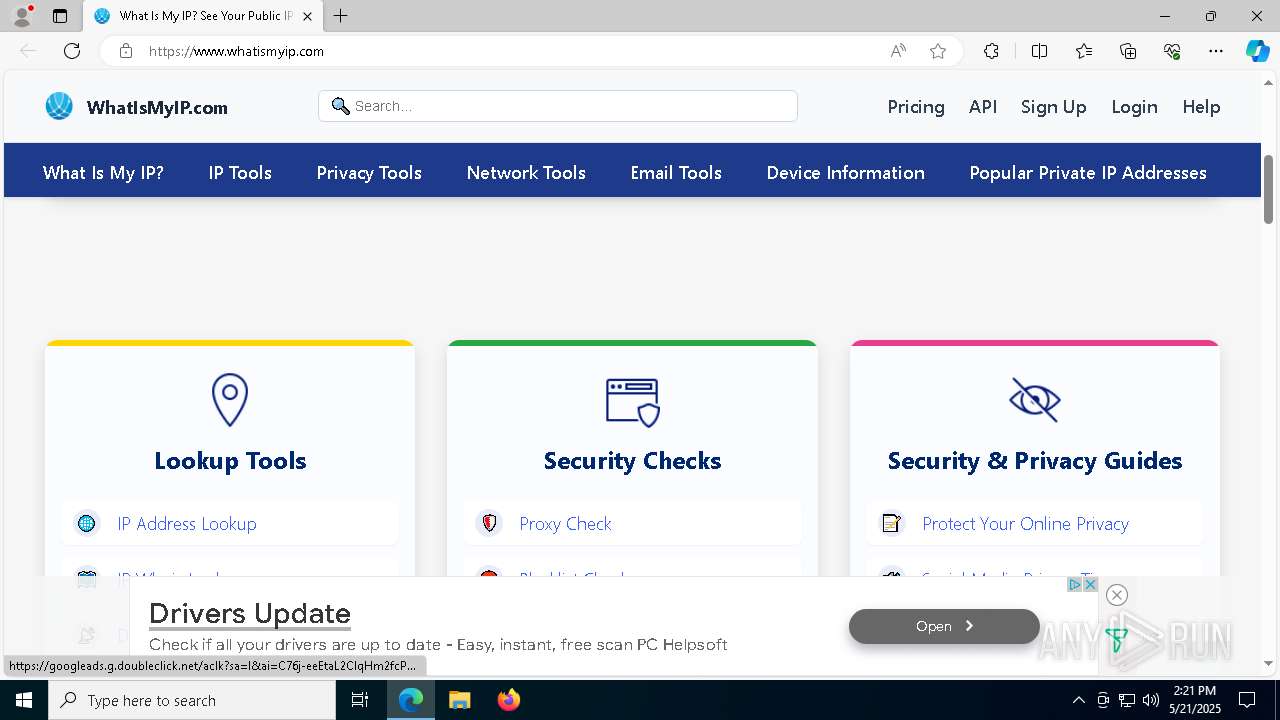Viewport: 1280px width, 720px height.
Task: Open the Extensions puzzle icon
Action: click(x=991, y=51)
